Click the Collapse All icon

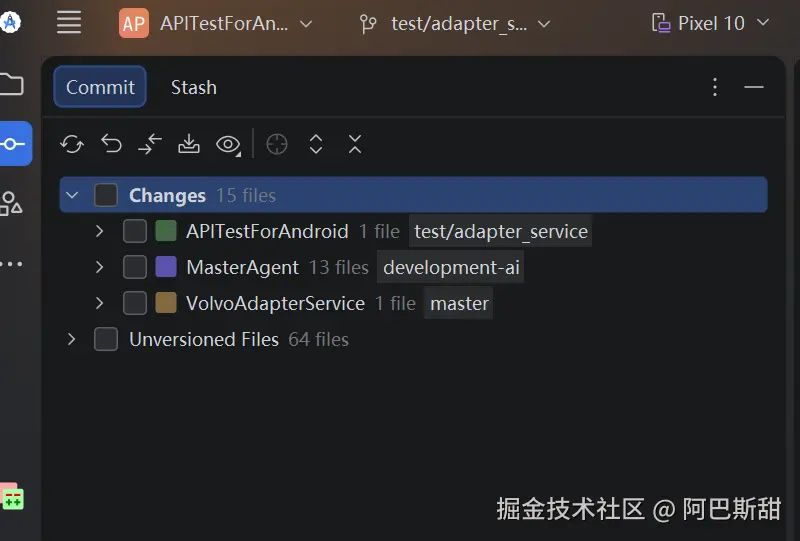355,144
